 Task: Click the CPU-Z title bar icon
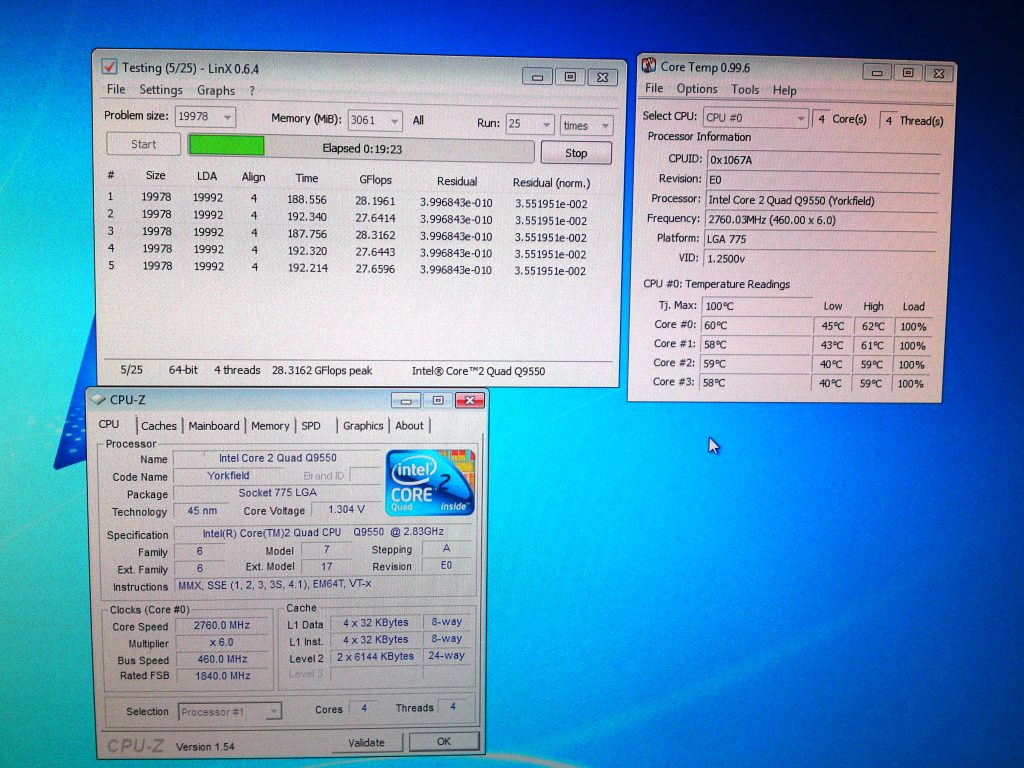point(98,399)
